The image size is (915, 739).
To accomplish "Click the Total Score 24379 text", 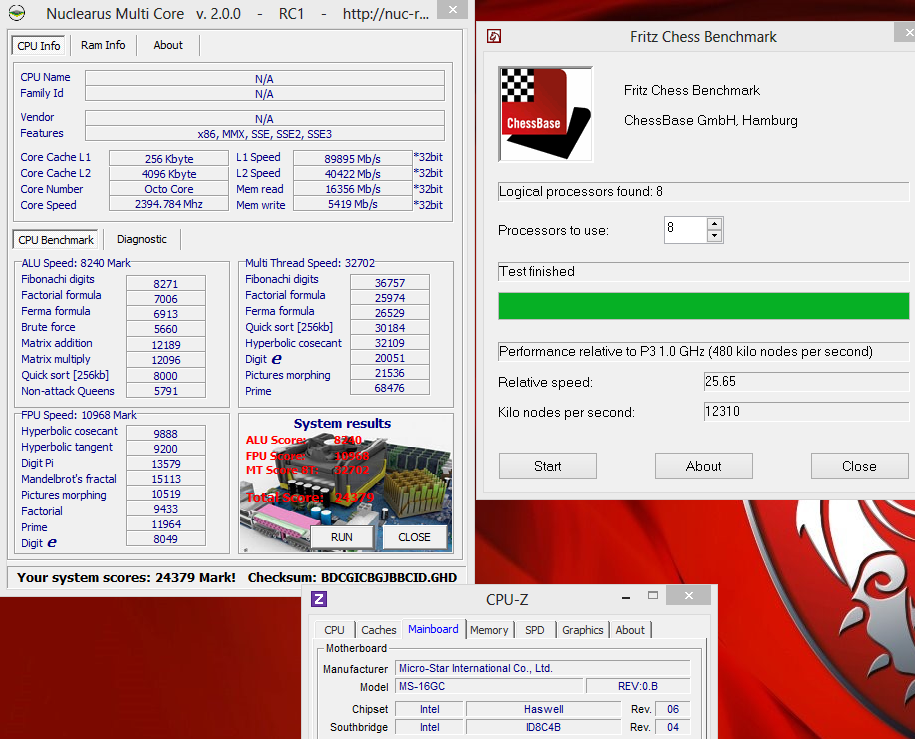I will pos(310,497).
